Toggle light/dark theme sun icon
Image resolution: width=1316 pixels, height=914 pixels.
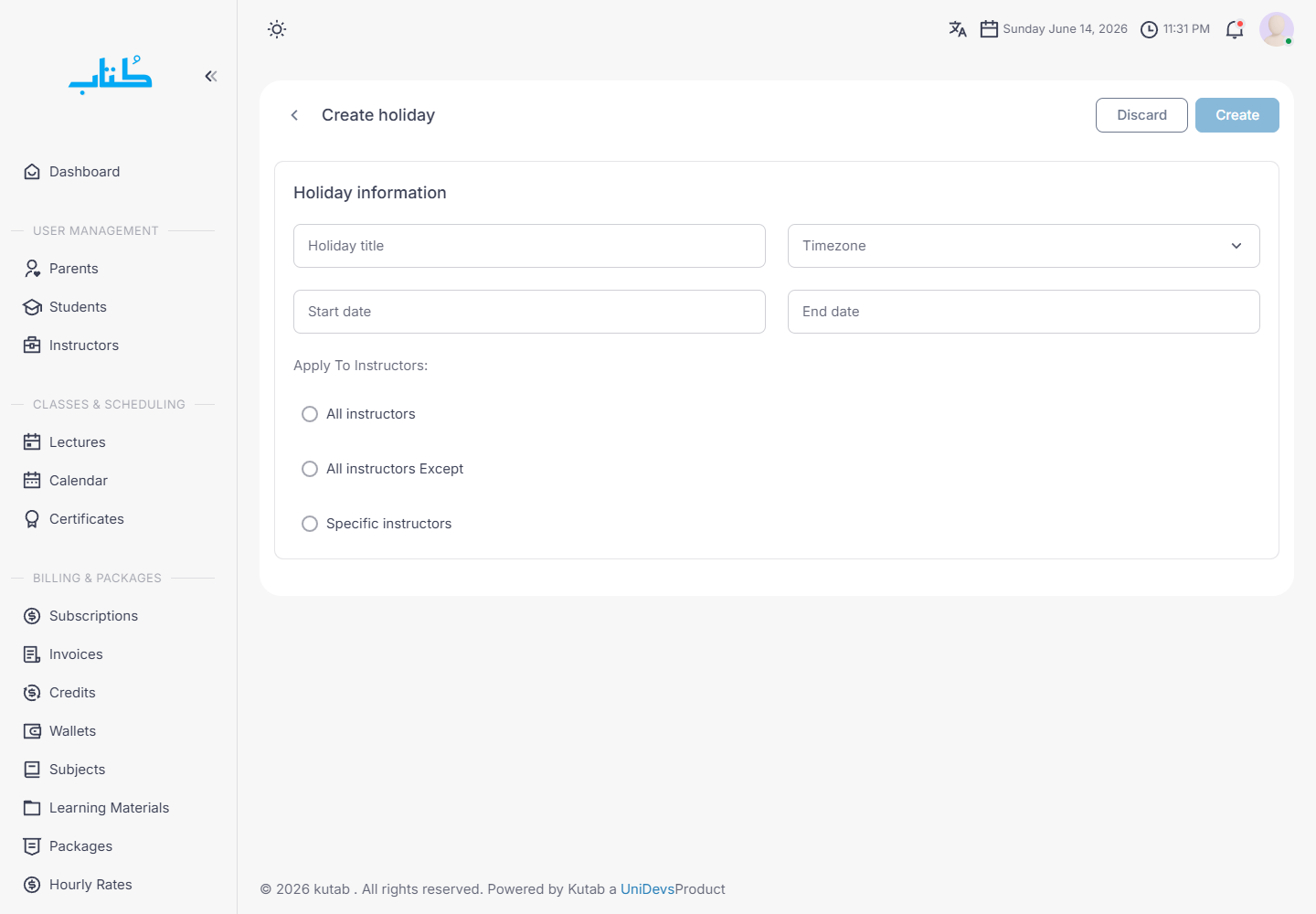[277, 29]
